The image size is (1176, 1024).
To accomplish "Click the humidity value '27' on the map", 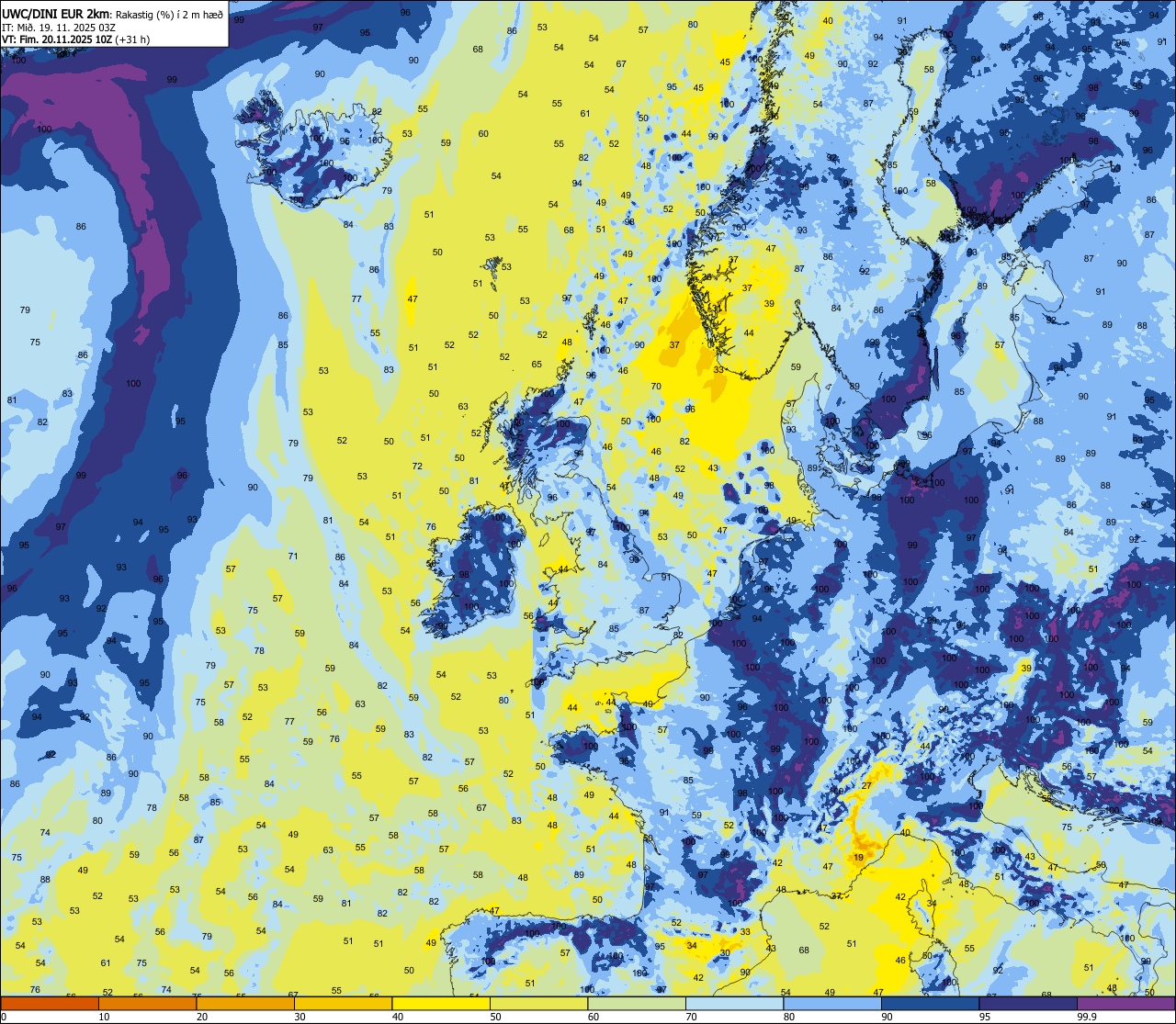I will click(x=866, y=786).
